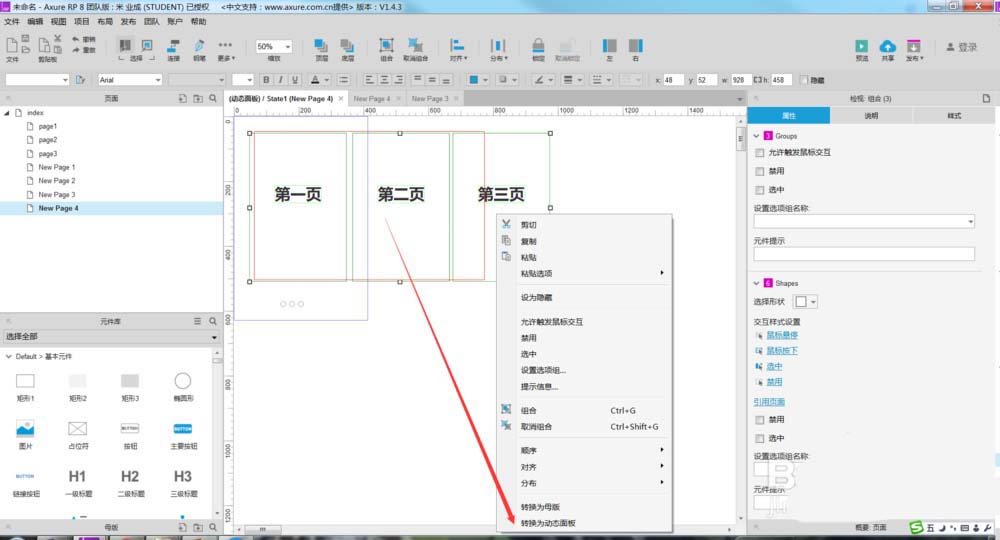Select the 图片 image widget in the library
Viewport: 1000px width, 540px height.
pos(25,428)
